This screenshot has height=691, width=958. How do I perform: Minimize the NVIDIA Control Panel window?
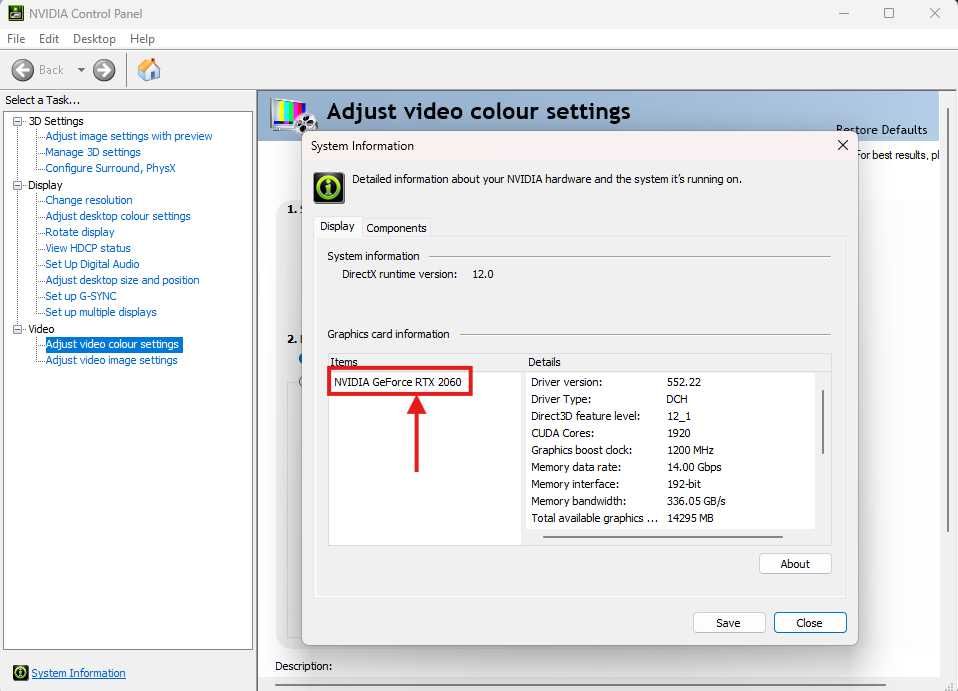(844, 13)
